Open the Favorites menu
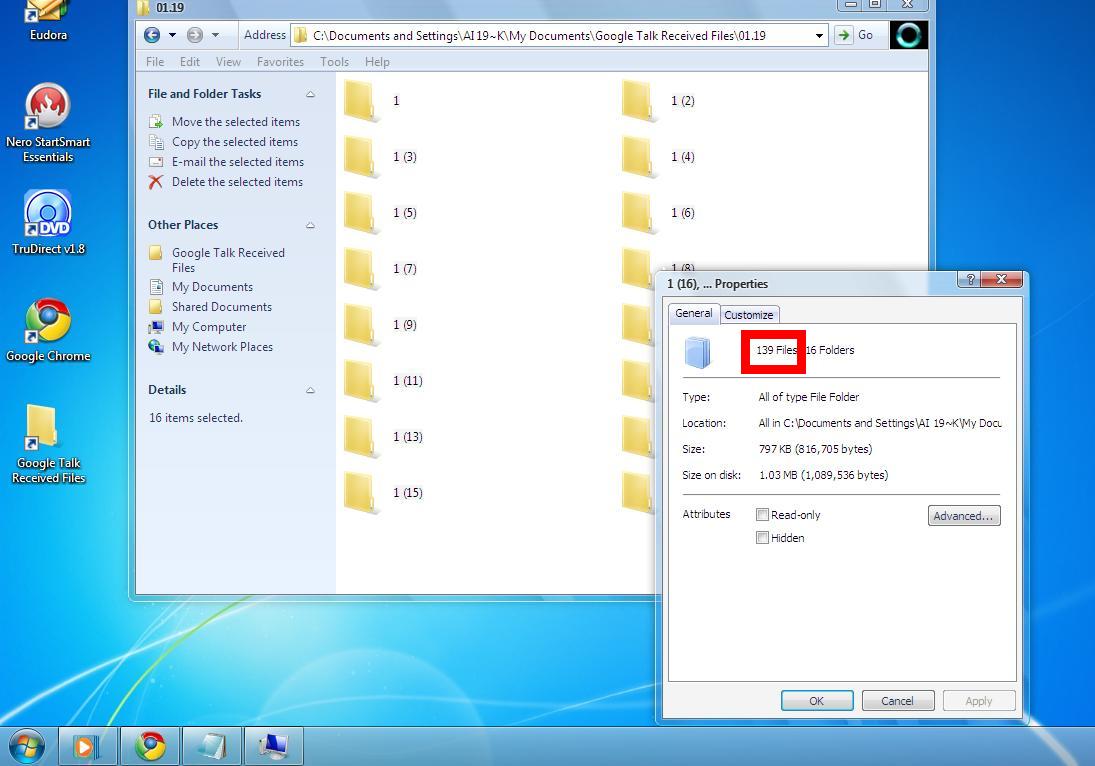The image size is (1095, 766). pyautogui.click(x=280, y=62)
